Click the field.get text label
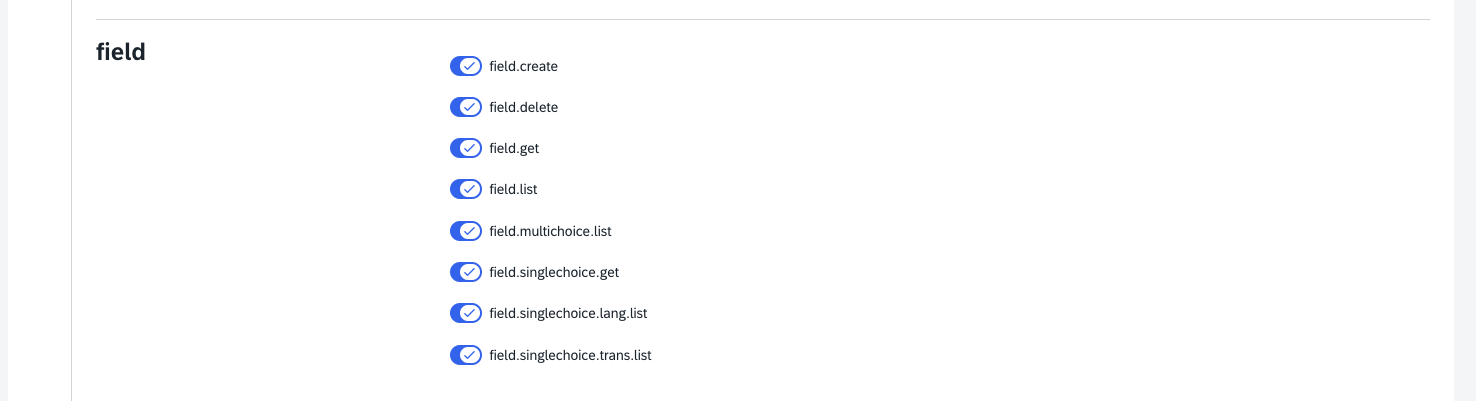The image size is (1476, 401). point(514,149)
